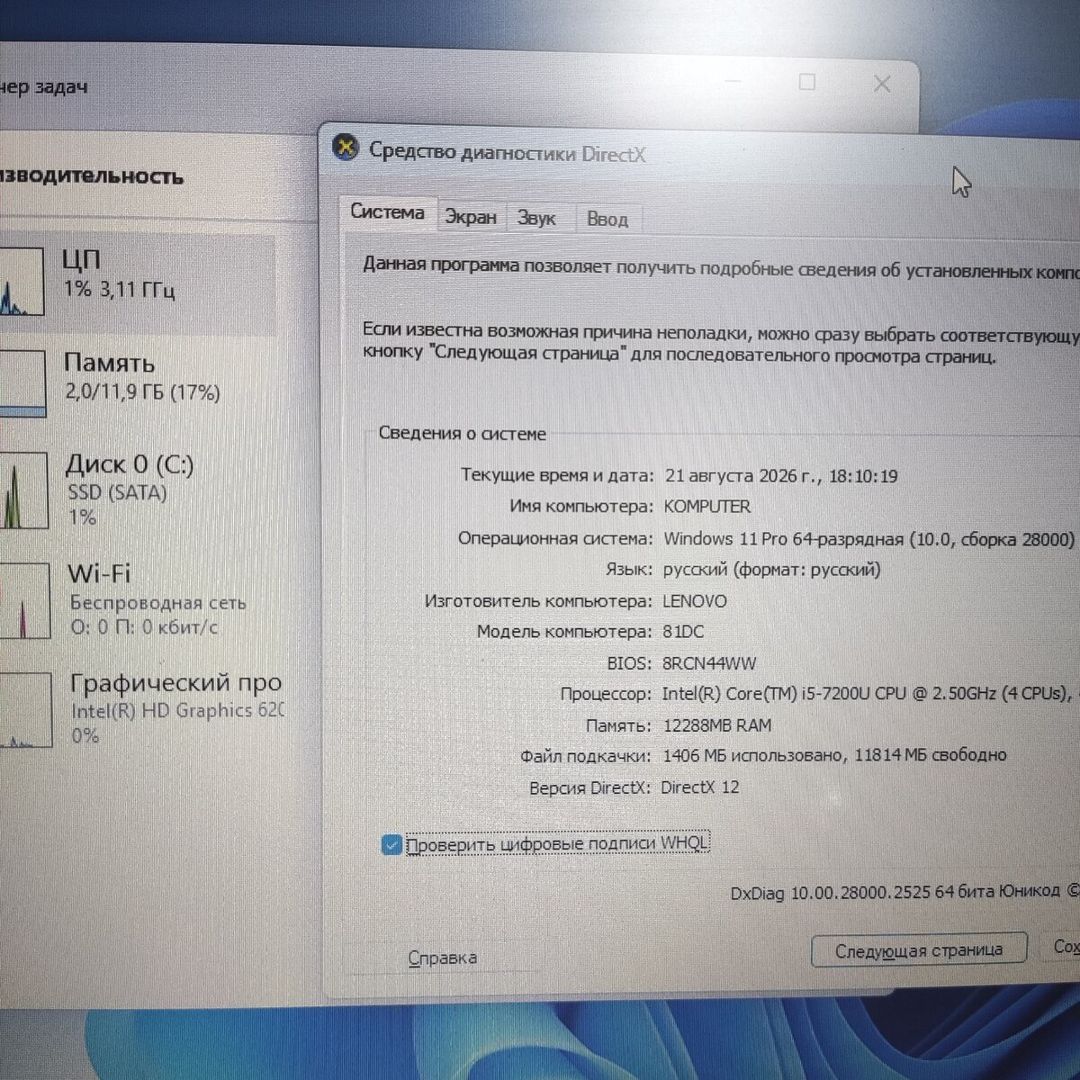Switch to the Экран tab
Image resolution: width=1080 pixels, height=1080 pixels.
point(470,217)
